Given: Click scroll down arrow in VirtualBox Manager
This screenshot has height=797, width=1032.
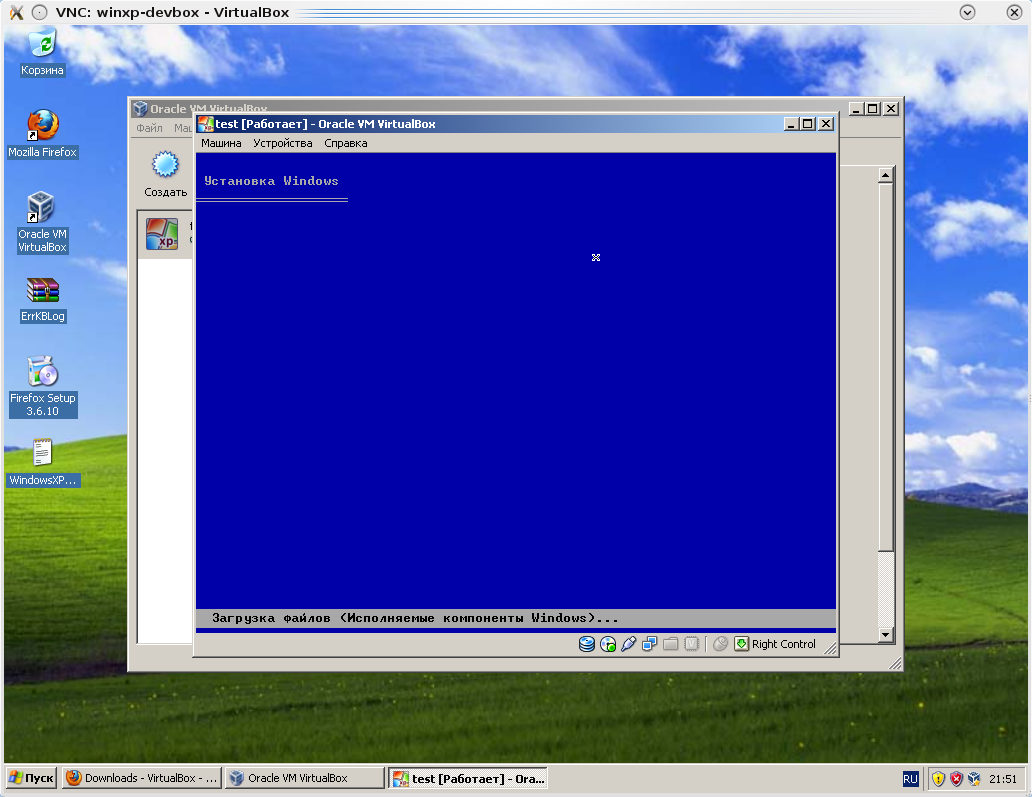Looking at the screenshot, I should (x=885, y=635).
